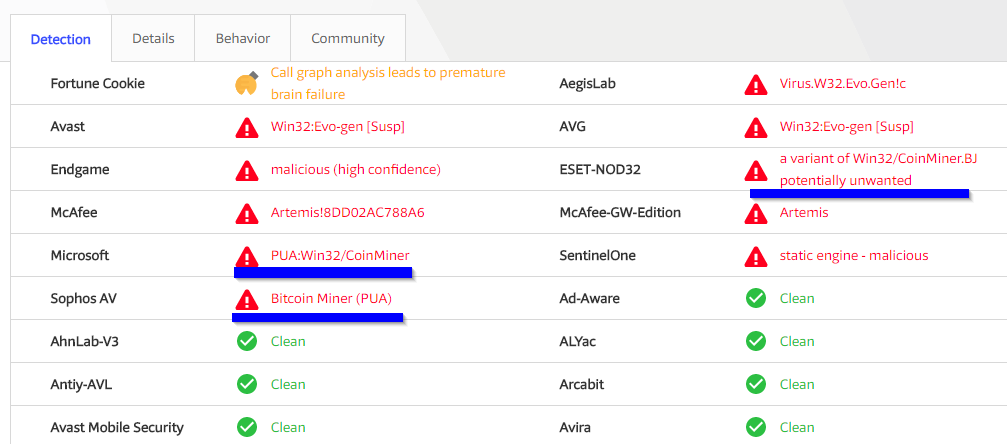Click the Avira green checkmark icon
Image resolution: width=1007 pixels, height=444 pixels.
757,427
